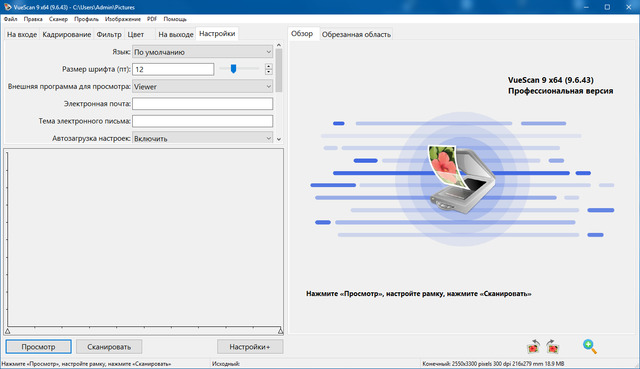This screenshot has width=640, height=369.
Task: Click the zoom in magnifier icon
Action: click(x=589, y=346)
